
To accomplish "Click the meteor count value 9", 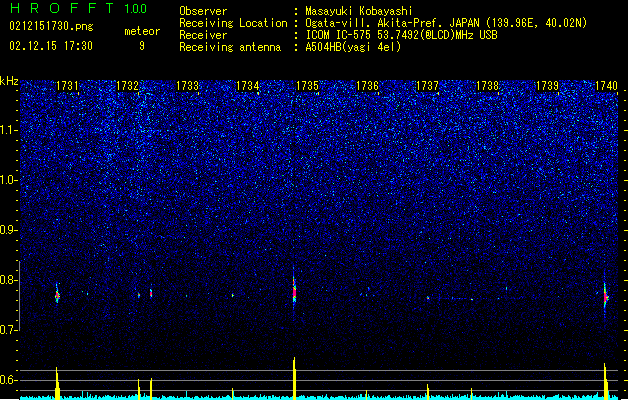I will tap(142, 46).
